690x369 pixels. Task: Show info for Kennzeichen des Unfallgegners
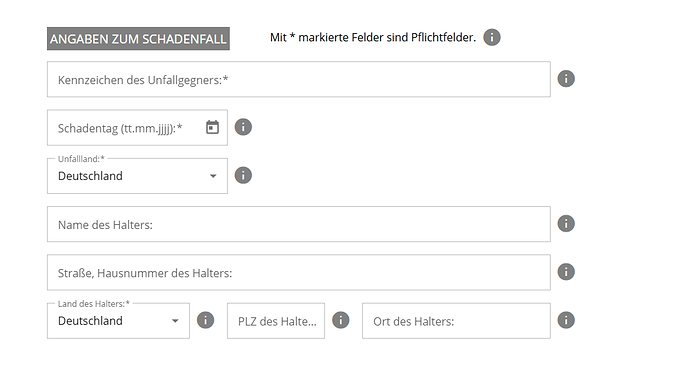coord(566,79)
